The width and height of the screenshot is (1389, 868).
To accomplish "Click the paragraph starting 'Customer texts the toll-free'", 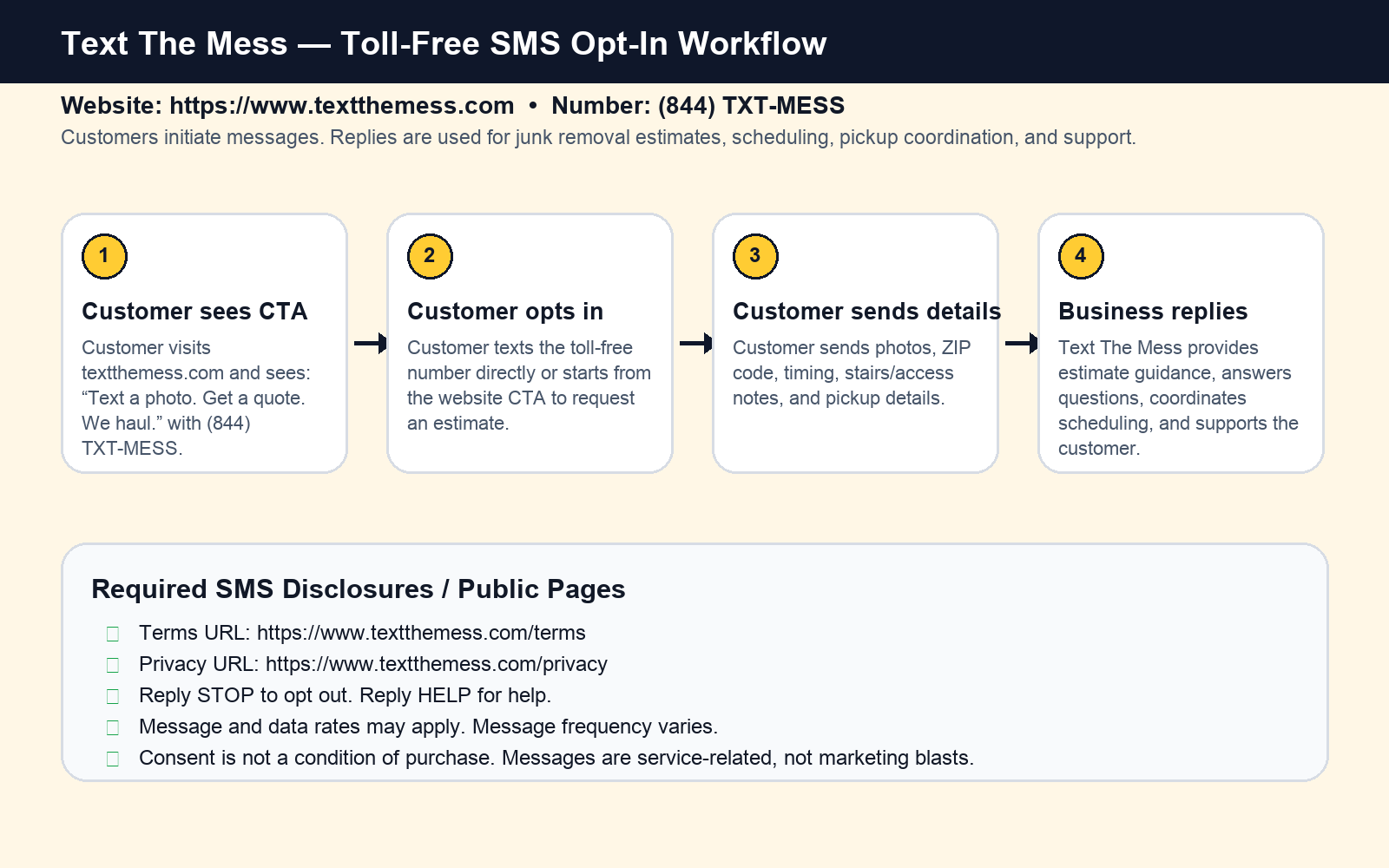I will (x=529, y=385).
